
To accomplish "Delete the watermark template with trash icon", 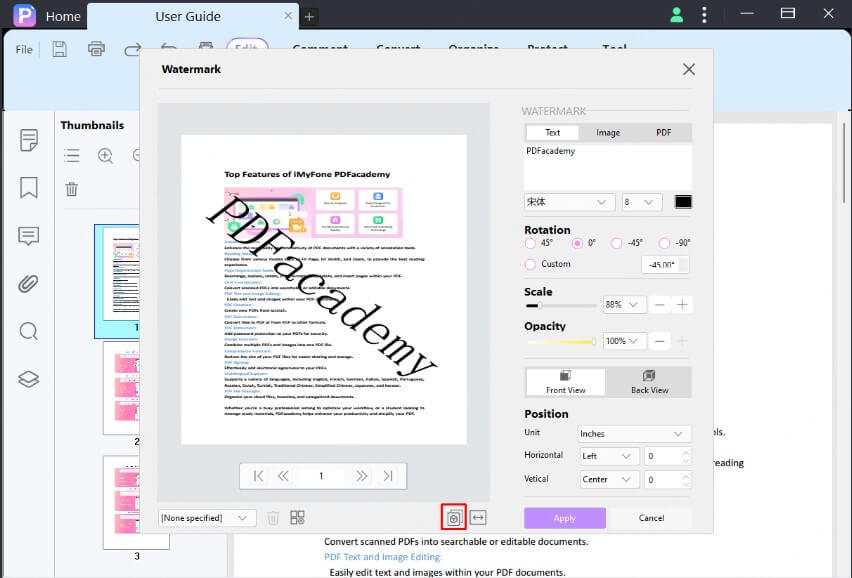I will 273,518.
